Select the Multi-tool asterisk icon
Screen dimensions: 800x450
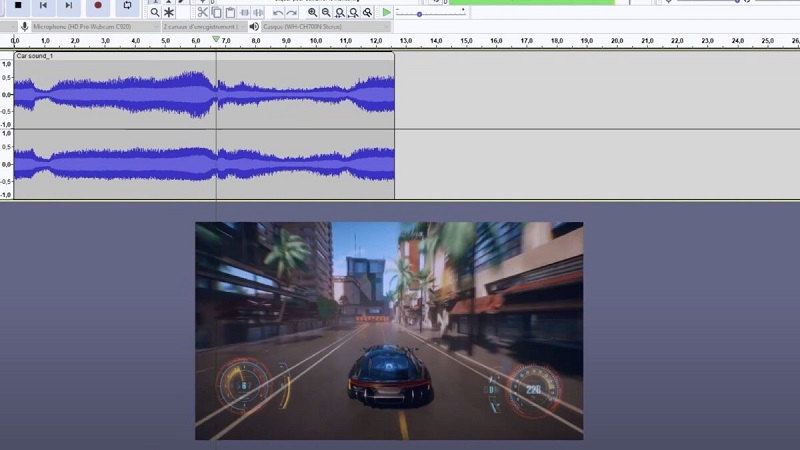(x=169, y=12)
